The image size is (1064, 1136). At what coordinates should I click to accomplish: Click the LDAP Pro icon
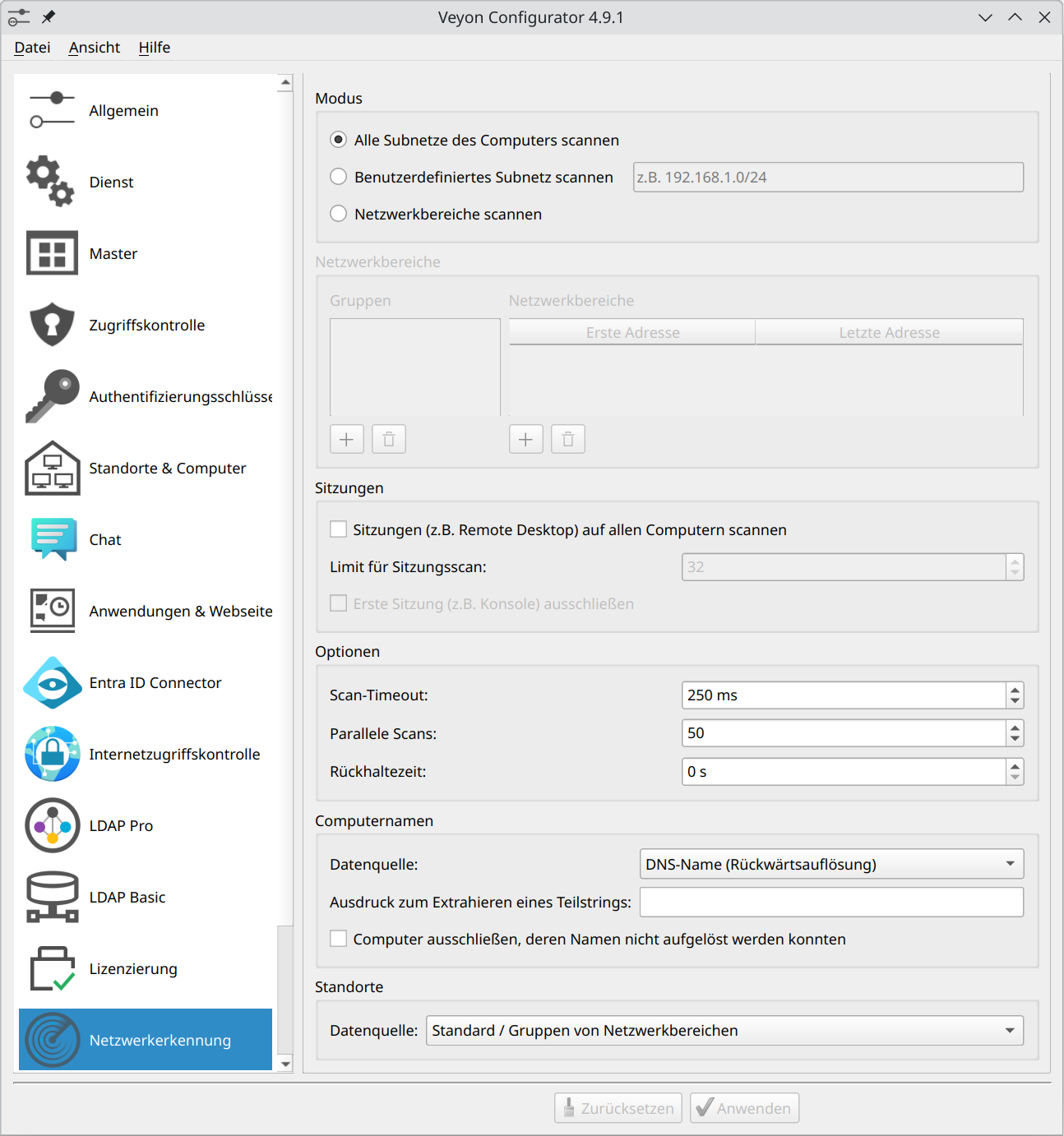pos(53,825)
